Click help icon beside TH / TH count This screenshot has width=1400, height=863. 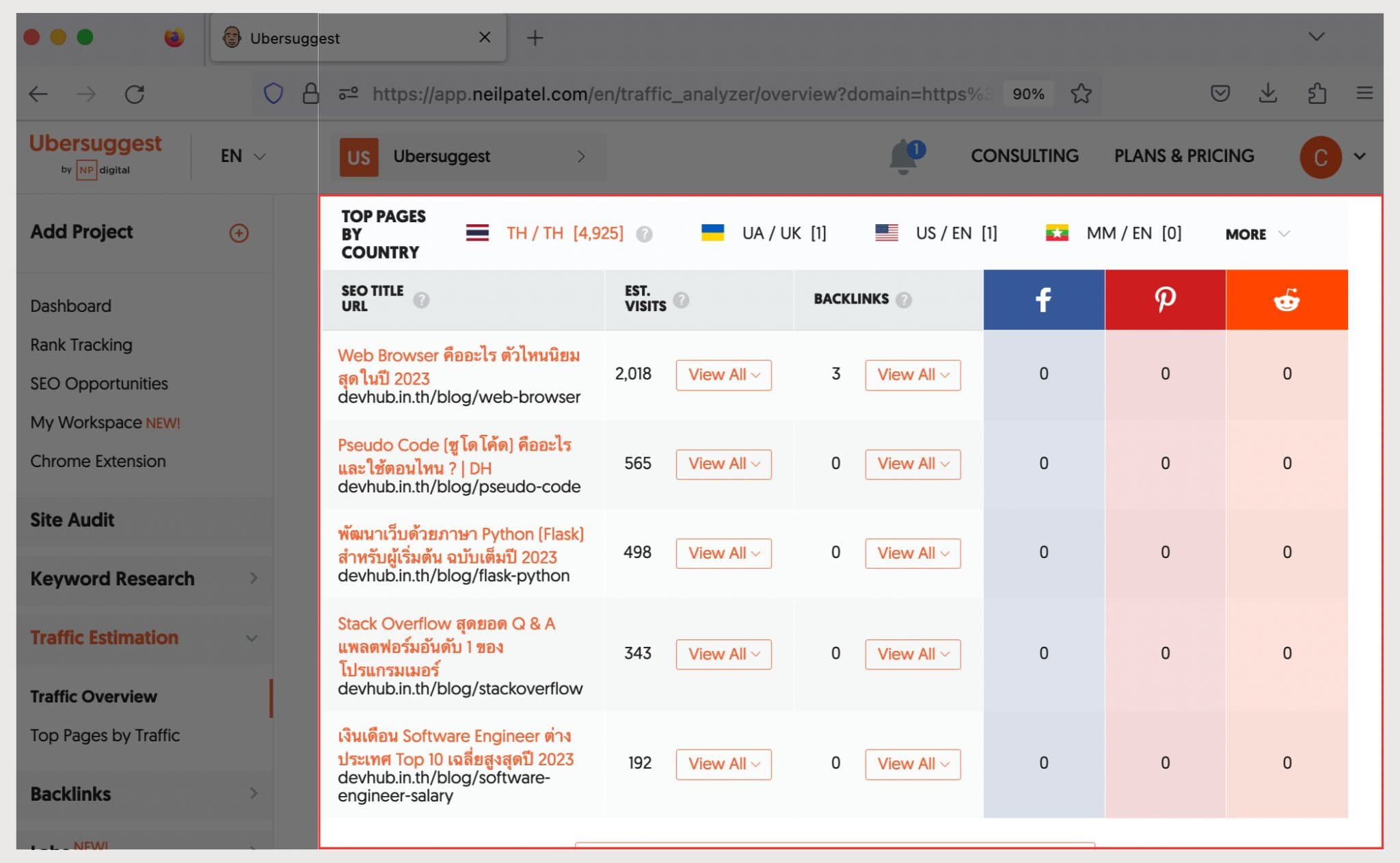click(644, 235)
